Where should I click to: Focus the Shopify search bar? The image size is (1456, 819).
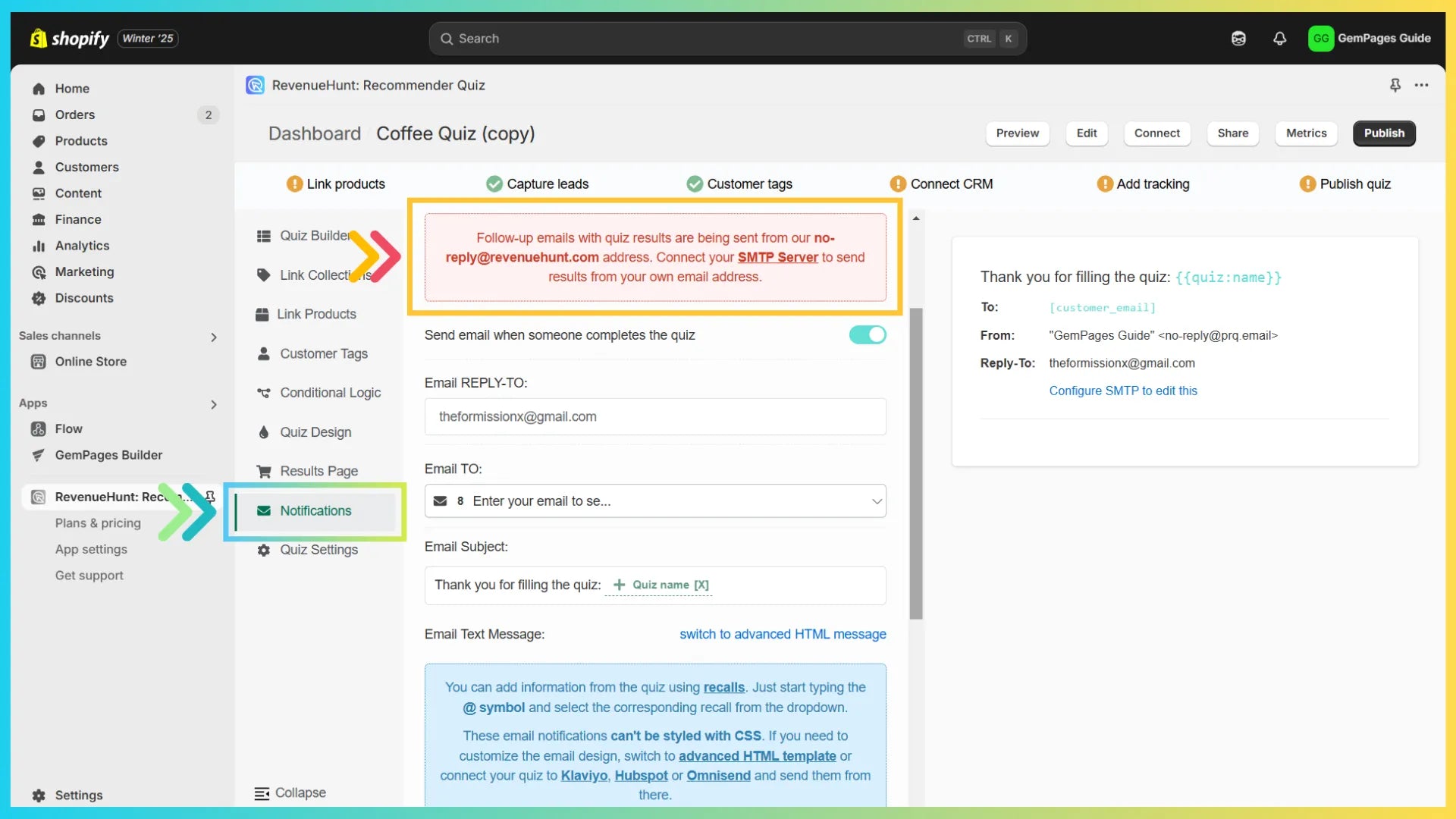[728, 38]
